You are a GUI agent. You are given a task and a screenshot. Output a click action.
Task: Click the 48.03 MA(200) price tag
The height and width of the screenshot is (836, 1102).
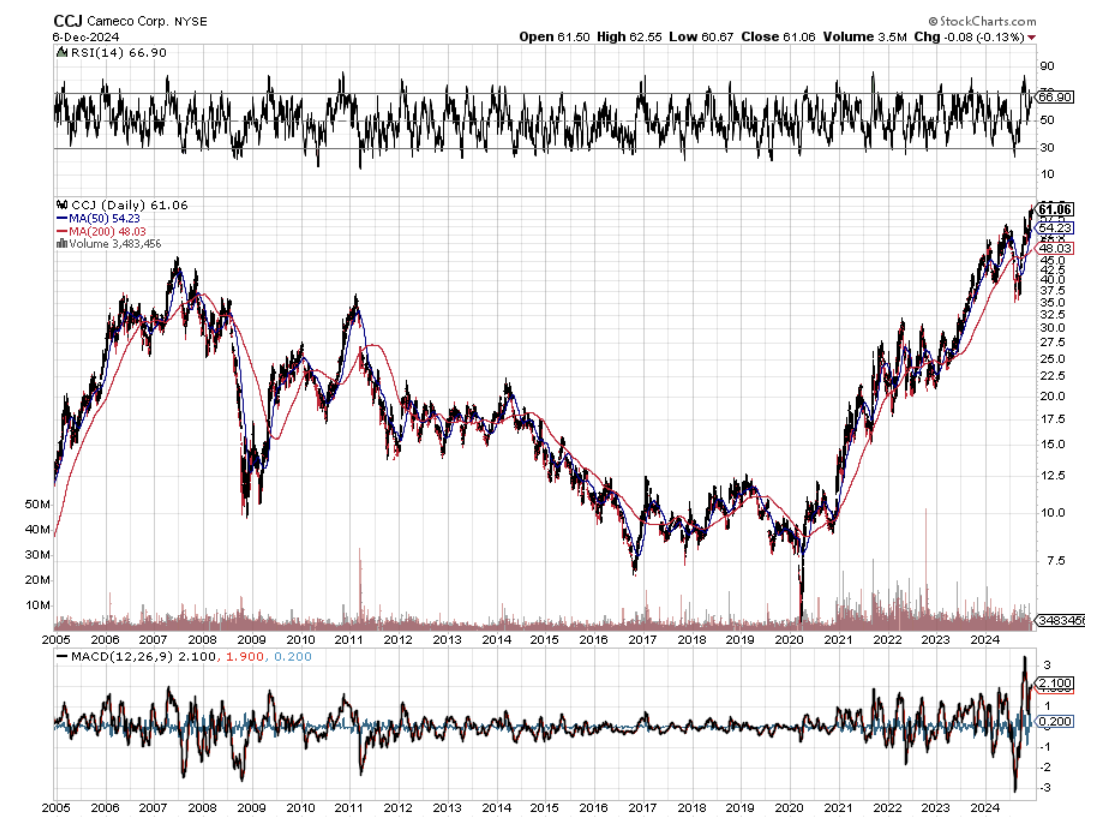1056,248
